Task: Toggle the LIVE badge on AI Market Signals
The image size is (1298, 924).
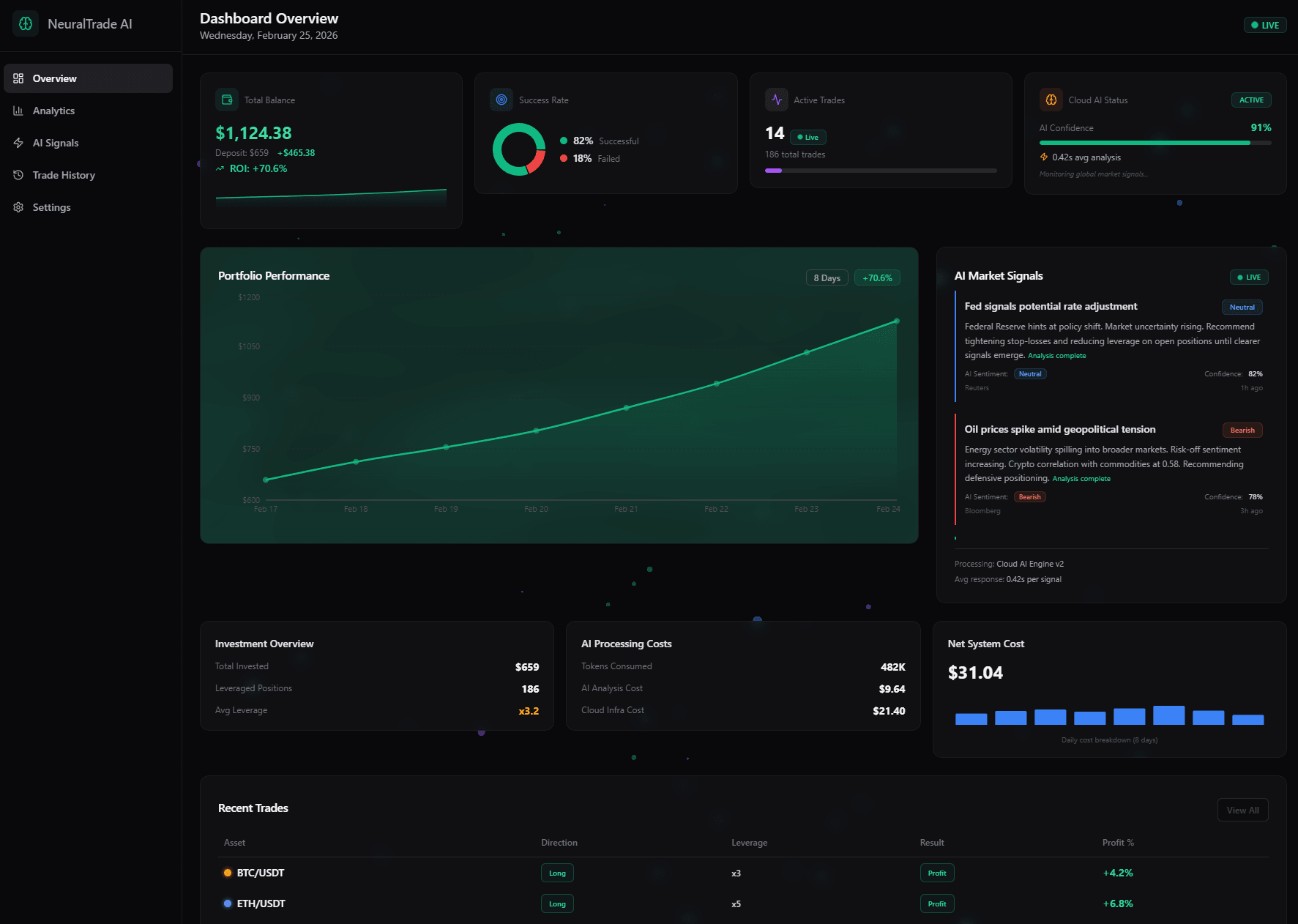Action: coord(1249,277)
